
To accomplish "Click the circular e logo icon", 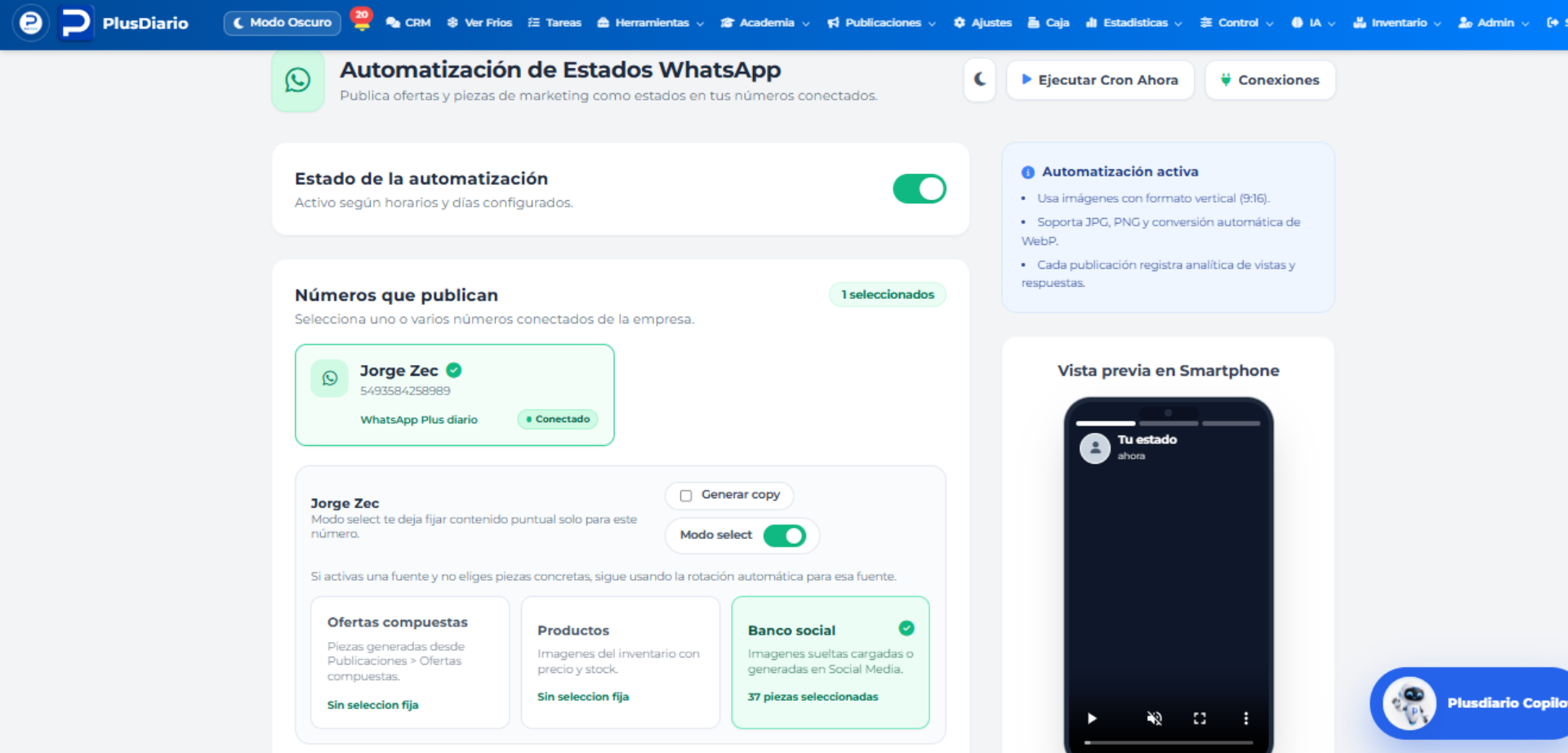I will (x=30, y=23).
